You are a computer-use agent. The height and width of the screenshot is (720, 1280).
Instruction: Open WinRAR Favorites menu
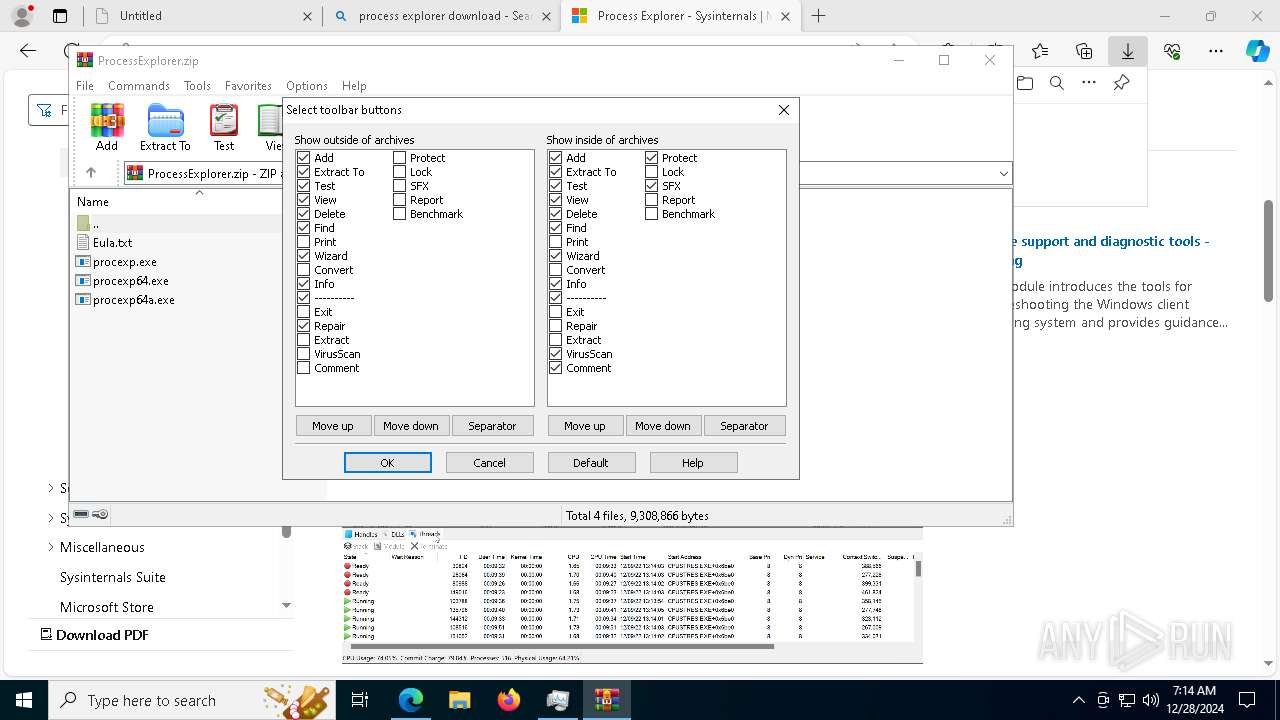point(248,86)
